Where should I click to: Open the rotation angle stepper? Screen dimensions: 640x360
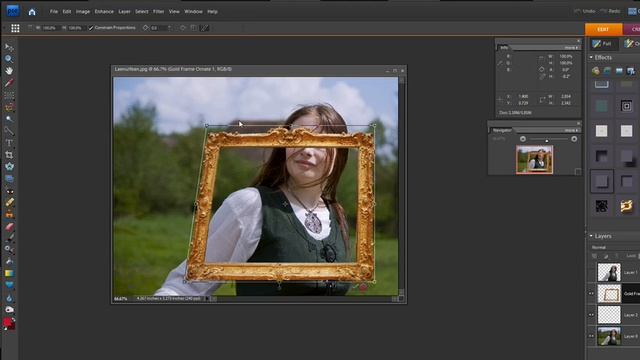coord(170,28)
